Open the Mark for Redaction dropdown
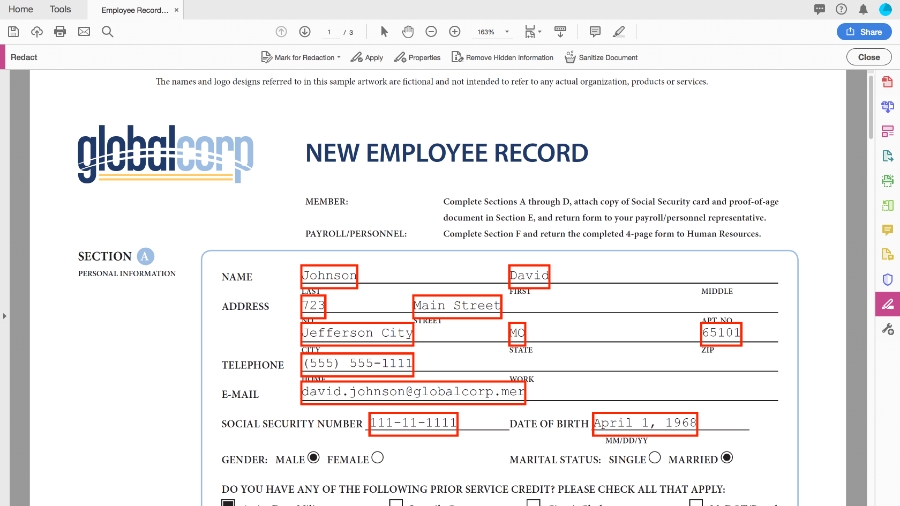 click(300, 57)
